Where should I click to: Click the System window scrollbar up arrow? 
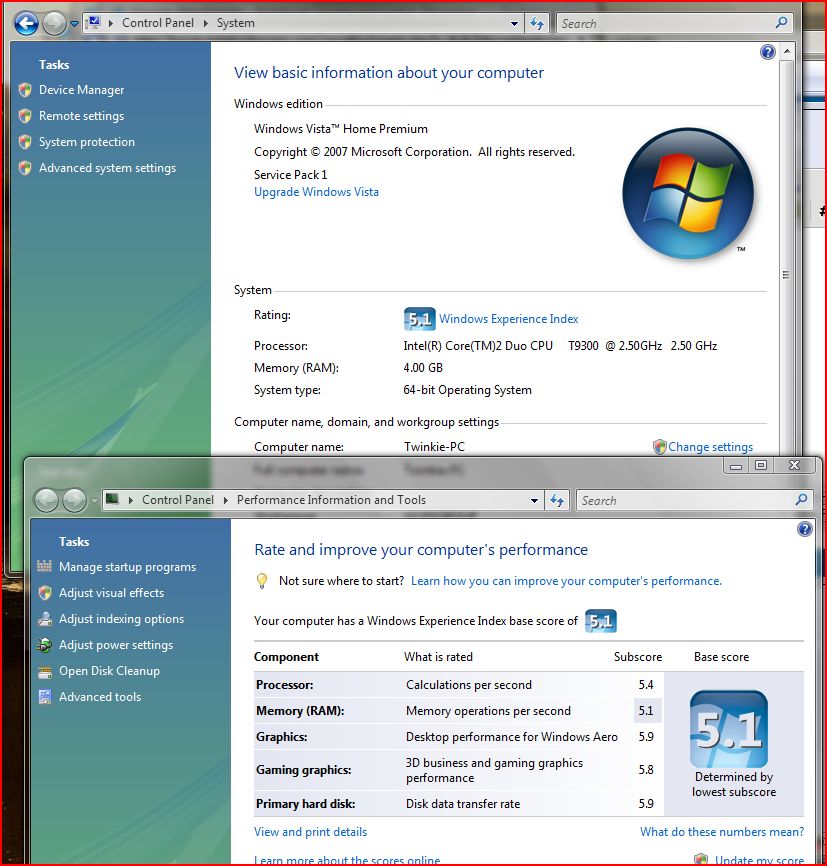(x=787, y=51)
